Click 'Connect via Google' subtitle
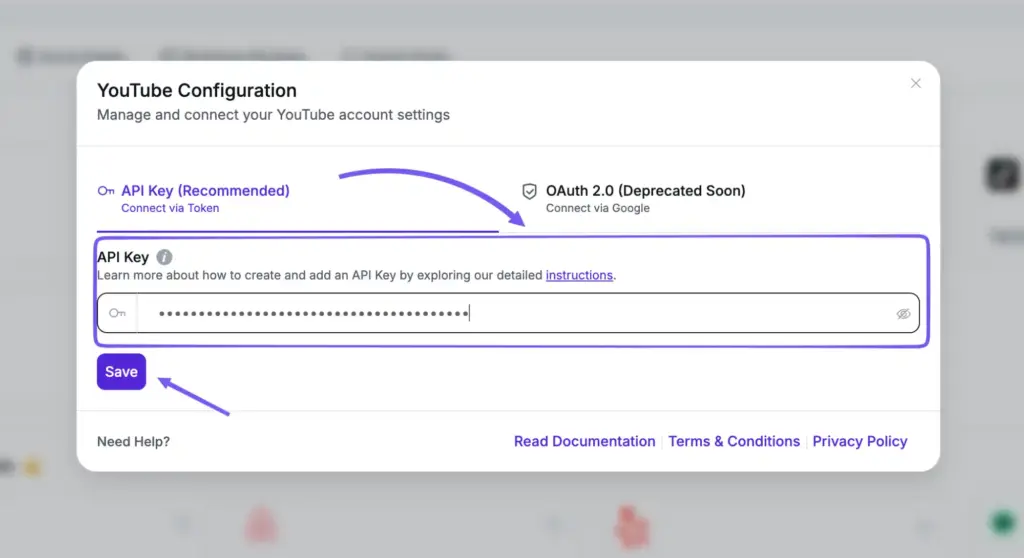This screenshot has height=558, width=1024. tap(598, 208)
